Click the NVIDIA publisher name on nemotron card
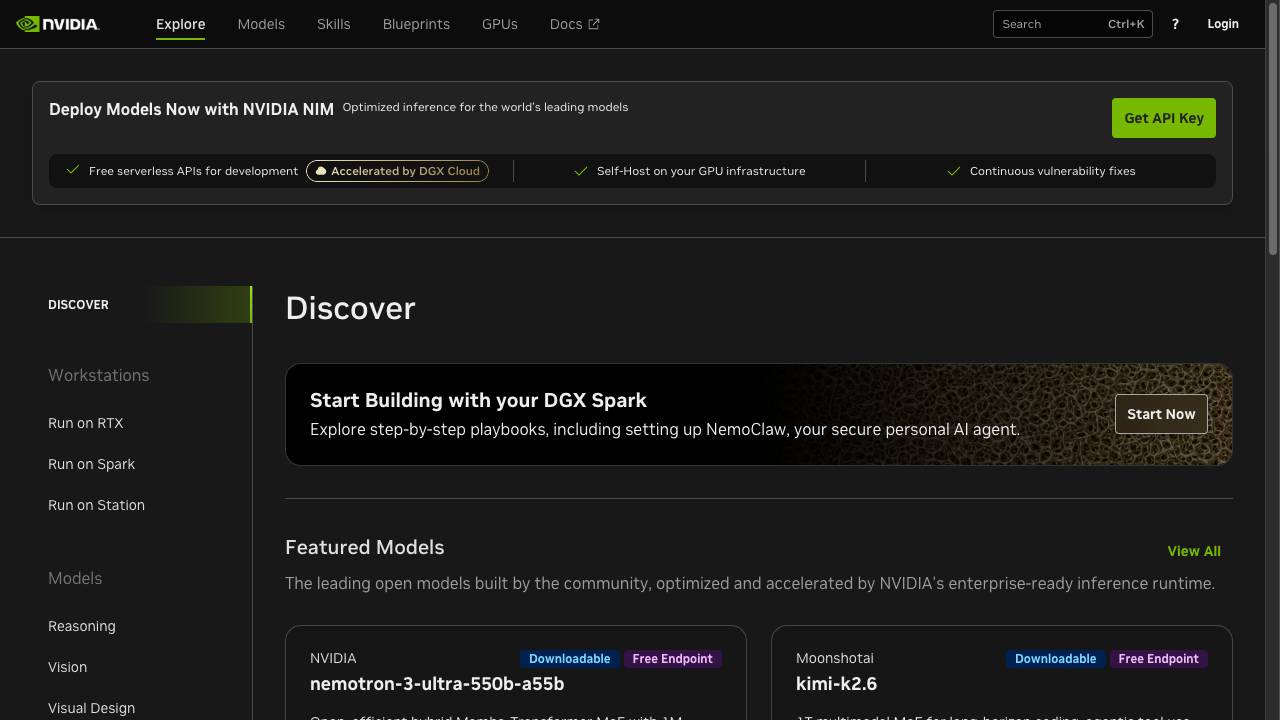The height and width of the screenshot is (720, 1280). [333, 658]
